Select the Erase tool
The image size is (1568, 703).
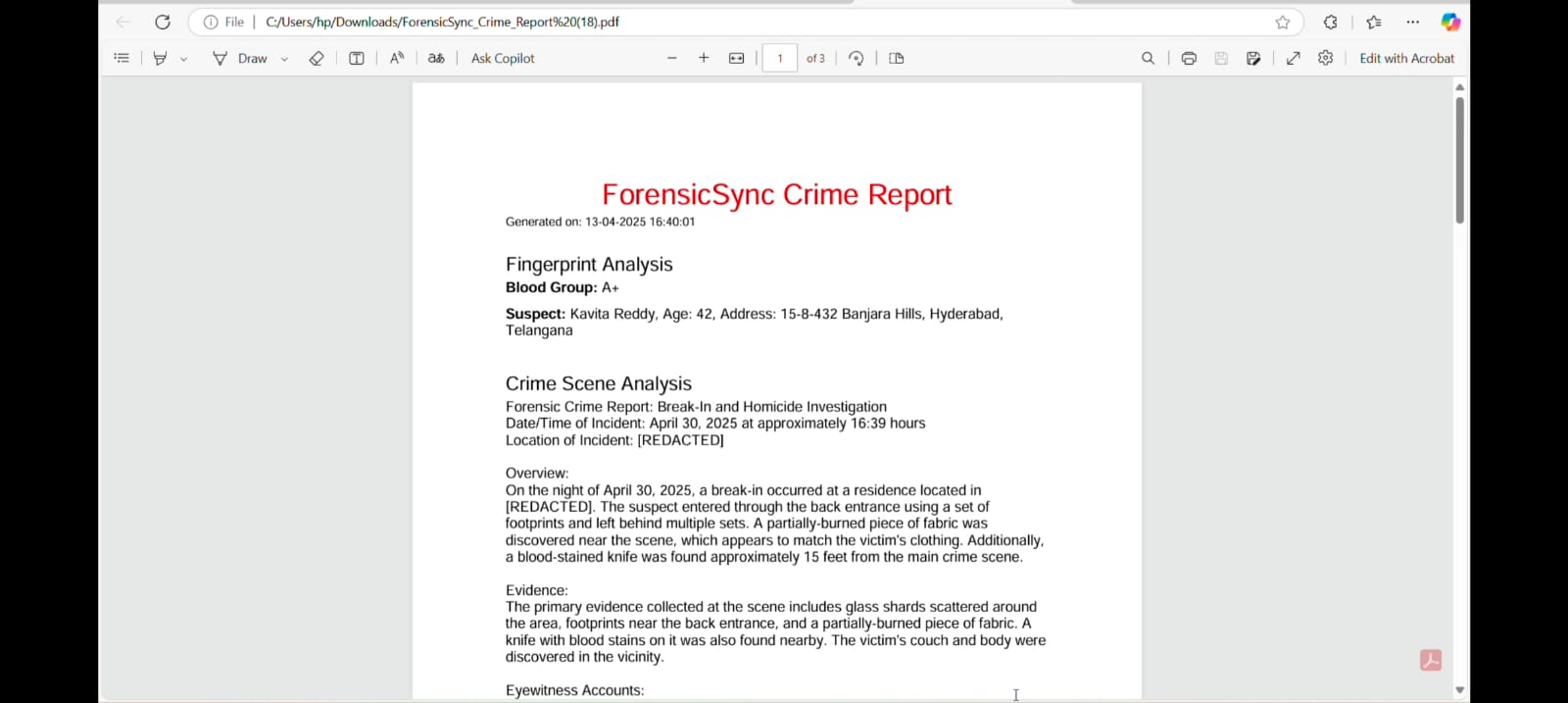[x=317, y=58]
